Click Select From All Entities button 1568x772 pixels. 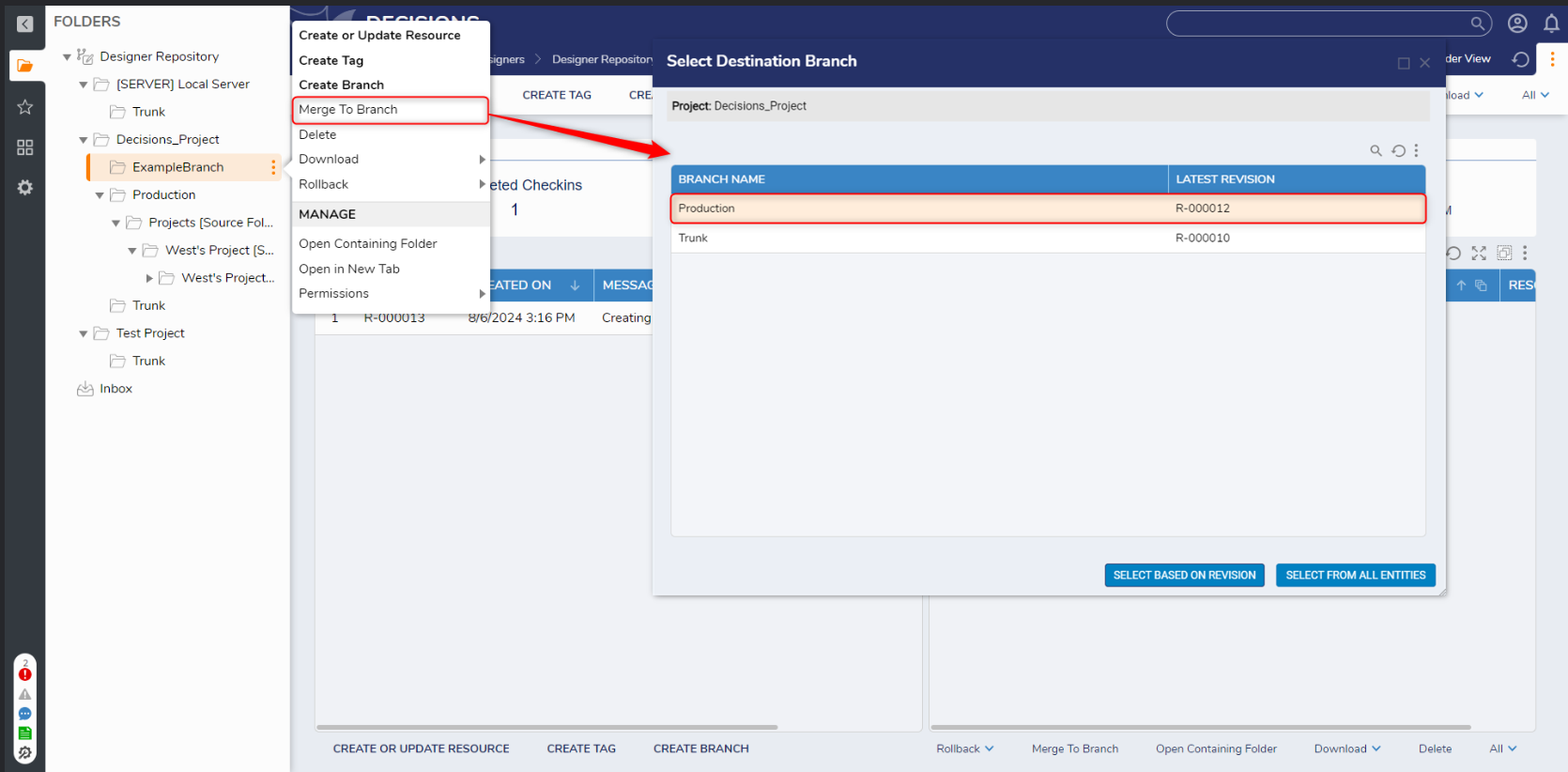[x=1355, y=575]
